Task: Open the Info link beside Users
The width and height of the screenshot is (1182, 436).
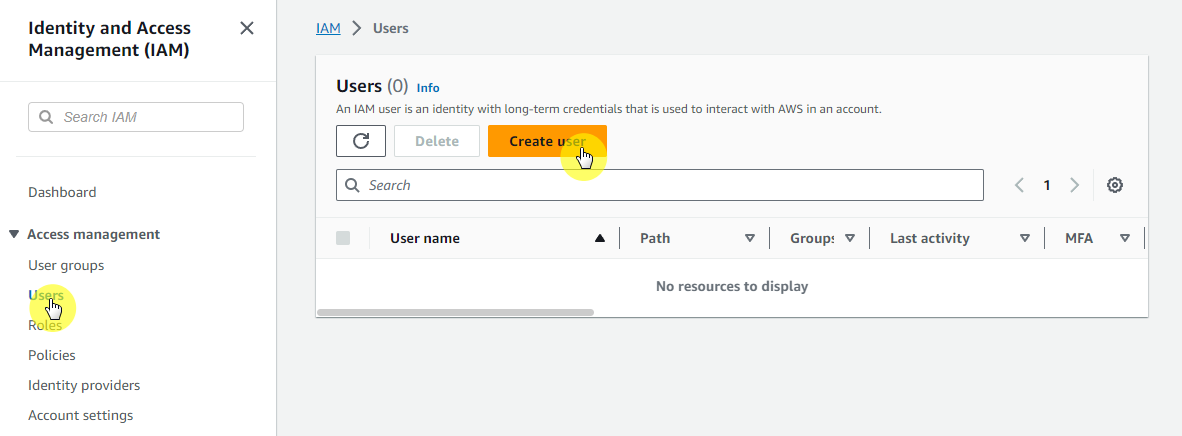Action: [428, 88]
